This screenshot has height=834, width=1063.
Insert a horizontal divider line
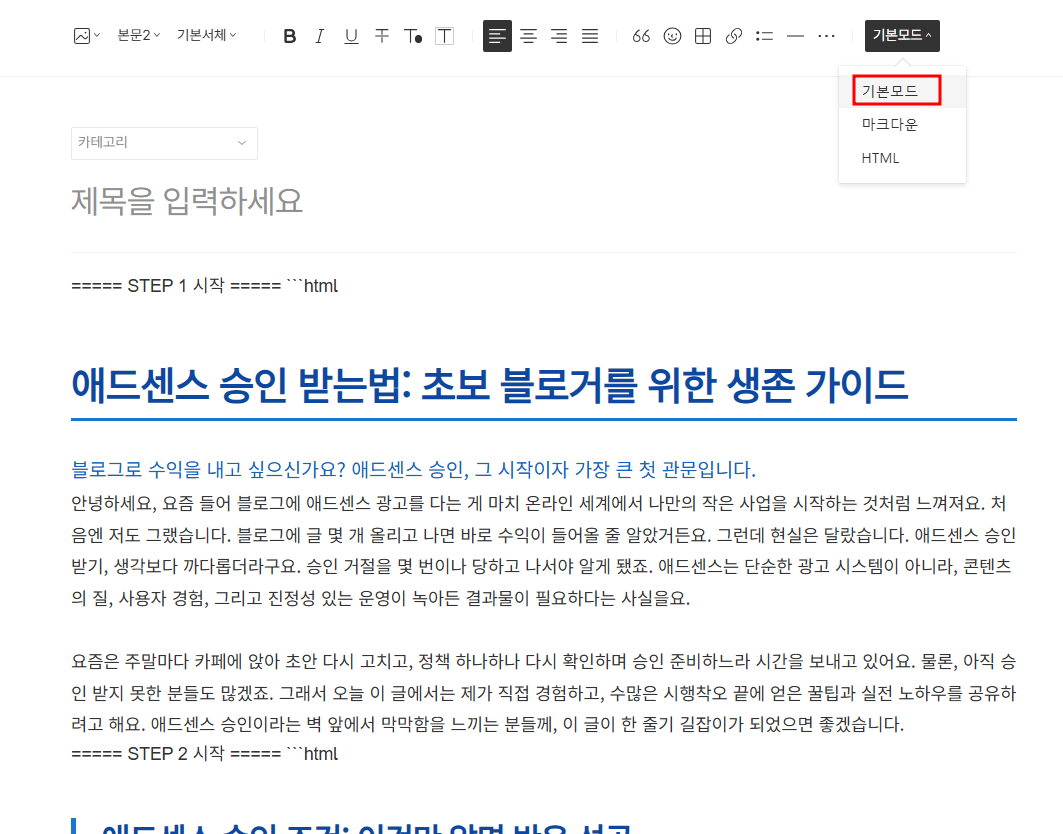click(x=795, y=36)
